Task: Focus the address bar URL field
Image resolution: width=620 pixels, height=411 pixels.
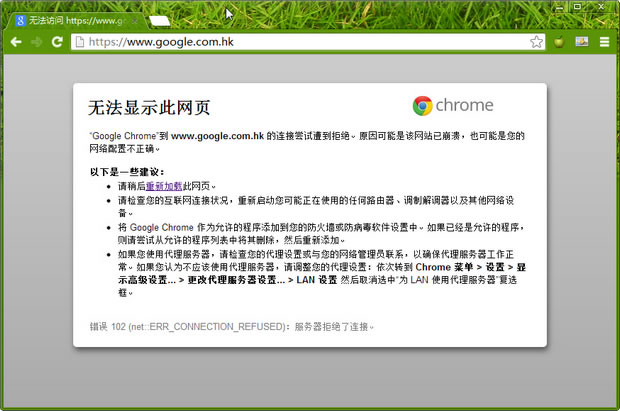Action: tap(308, 42)
